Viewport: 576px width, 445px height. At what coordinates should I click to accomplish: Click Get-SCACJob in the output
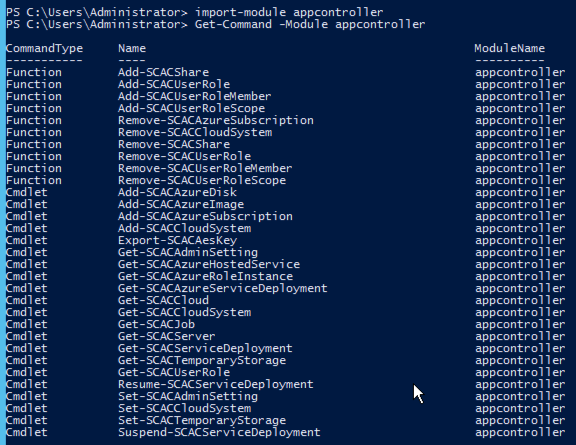tap(156, 324)
